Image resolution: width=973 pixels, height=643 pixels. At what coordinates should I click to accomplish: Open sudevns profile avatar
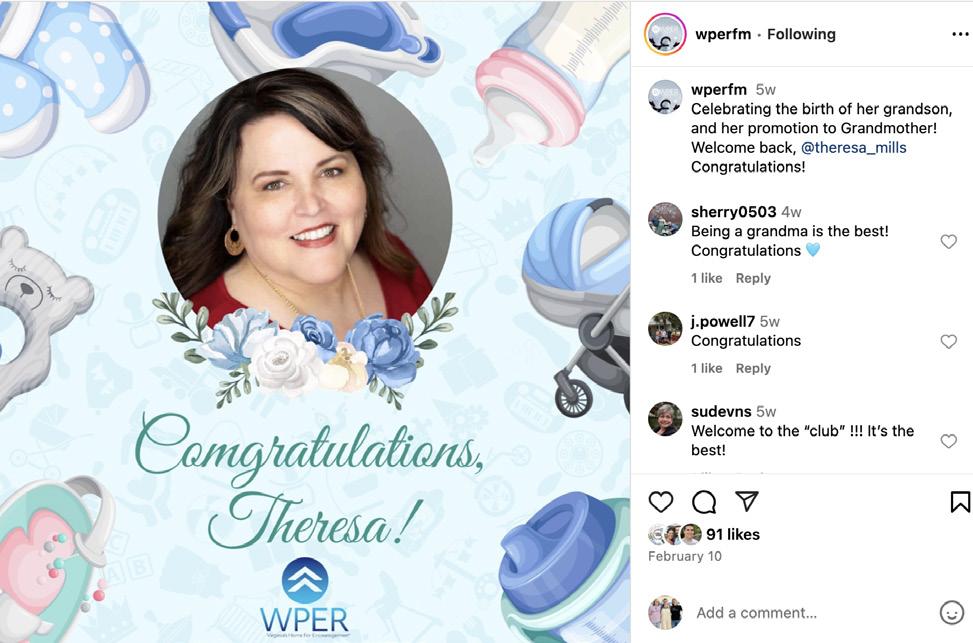(665, 418)
